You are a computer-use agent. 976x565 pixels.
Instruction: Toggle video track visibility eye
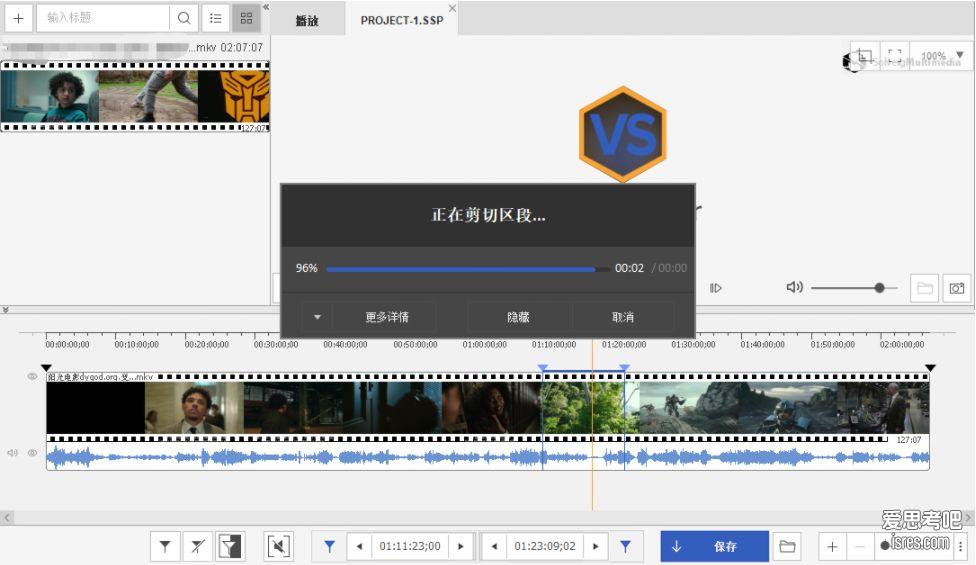click(x=32, y=376)
